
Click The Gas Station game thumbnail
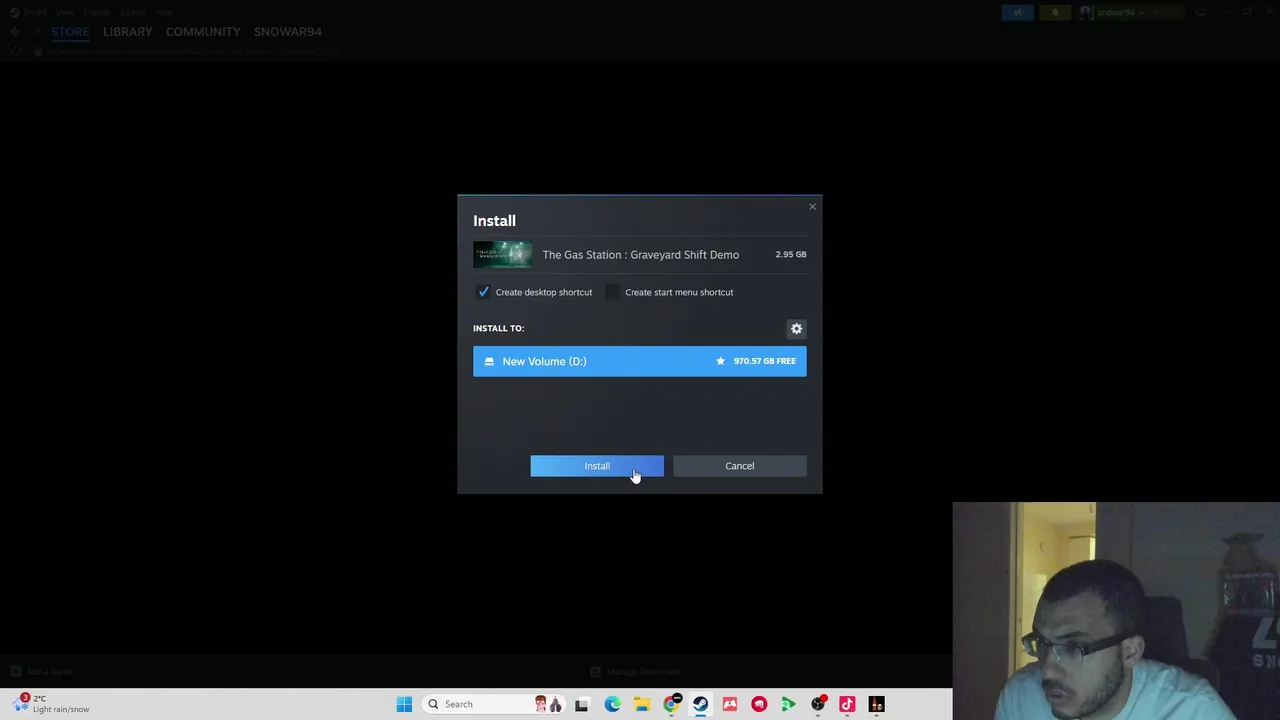tap(503, 254)
